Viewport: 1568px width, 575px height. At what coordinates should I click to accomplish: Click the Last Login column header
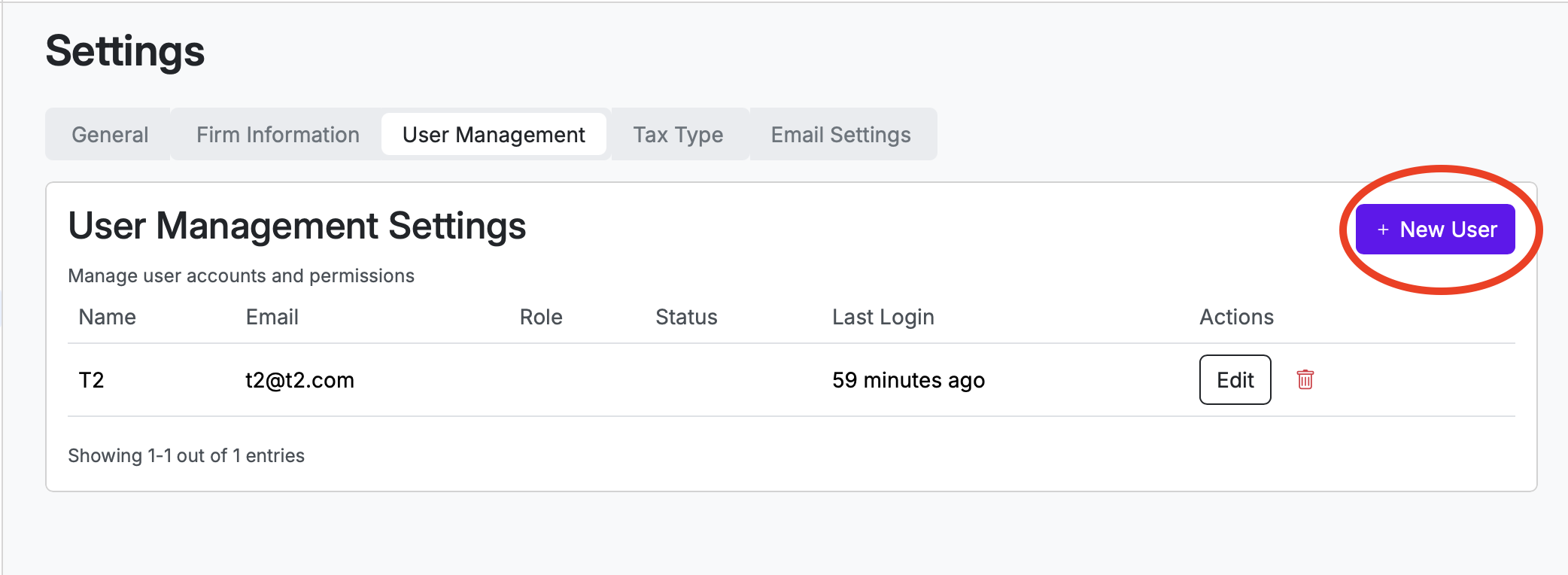point(883,317)
